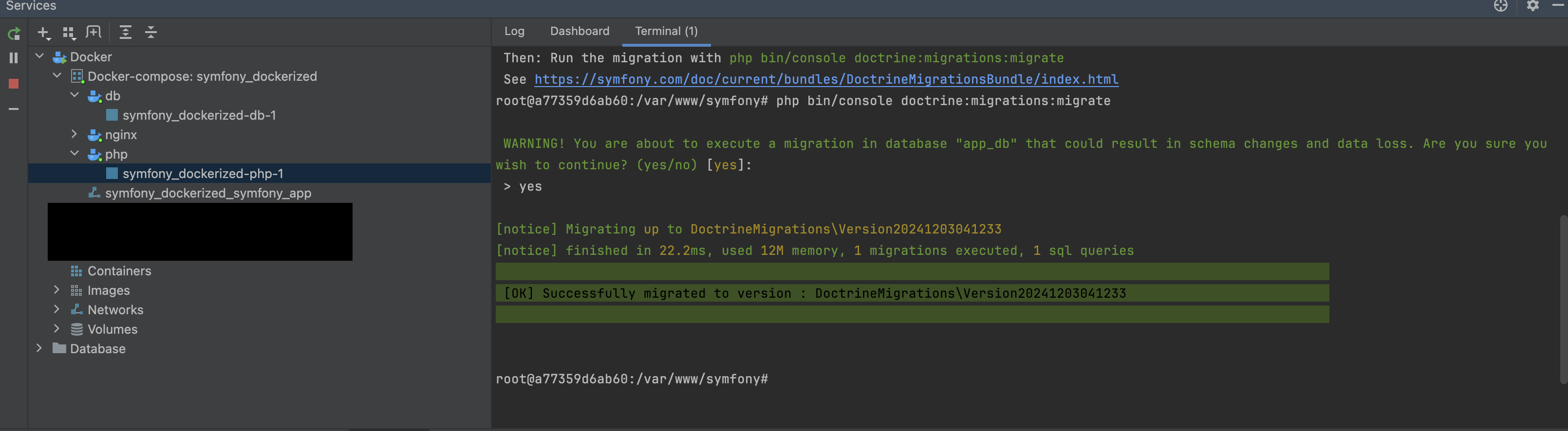
Task: Click the db service icon
Action: click(94, 96)
